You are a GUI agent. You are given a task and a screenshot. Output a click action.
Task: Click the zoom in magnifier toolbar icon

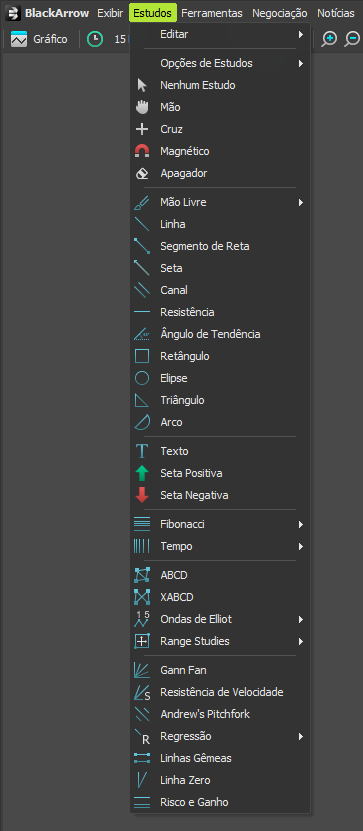tap(329, 39)
